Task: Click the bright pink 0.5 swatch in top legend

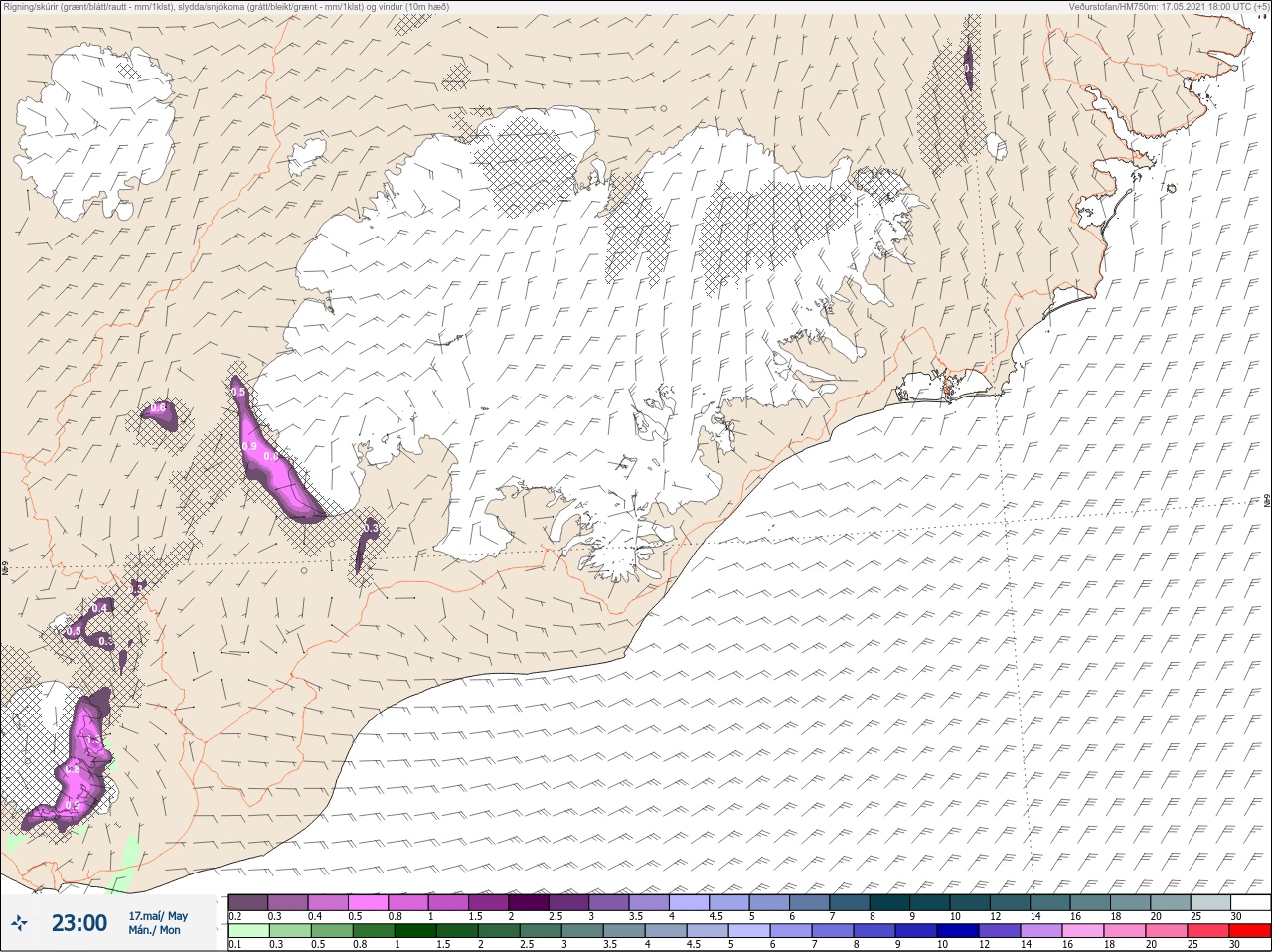Action: 370,902
